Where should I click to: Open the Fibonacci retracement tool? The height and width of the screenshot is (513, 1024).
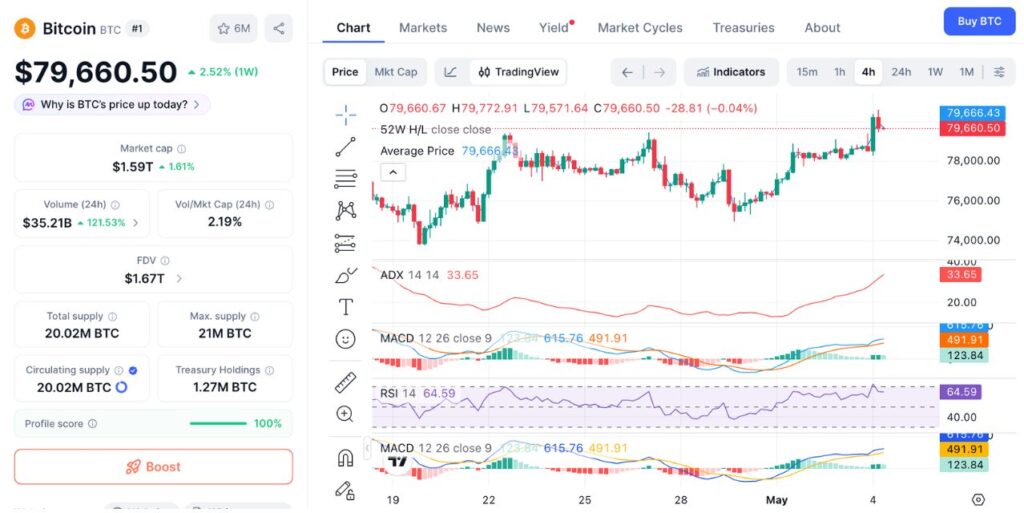point(345,178)
